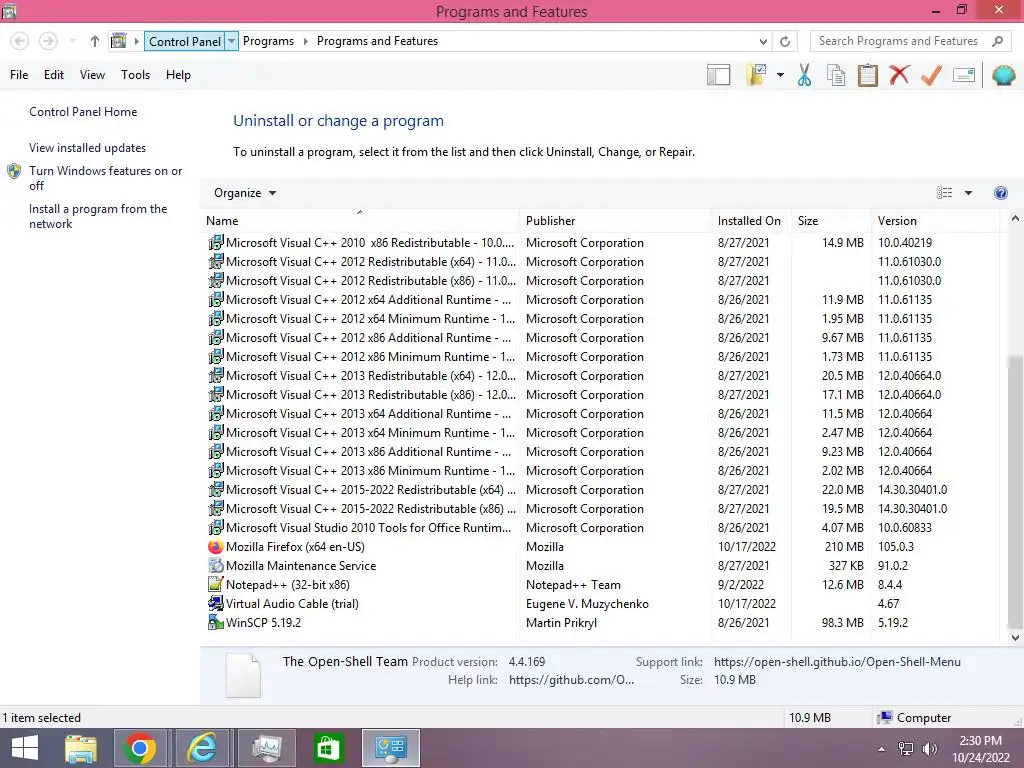Open File Explorer from taskbar

click(x=81, y=748)
